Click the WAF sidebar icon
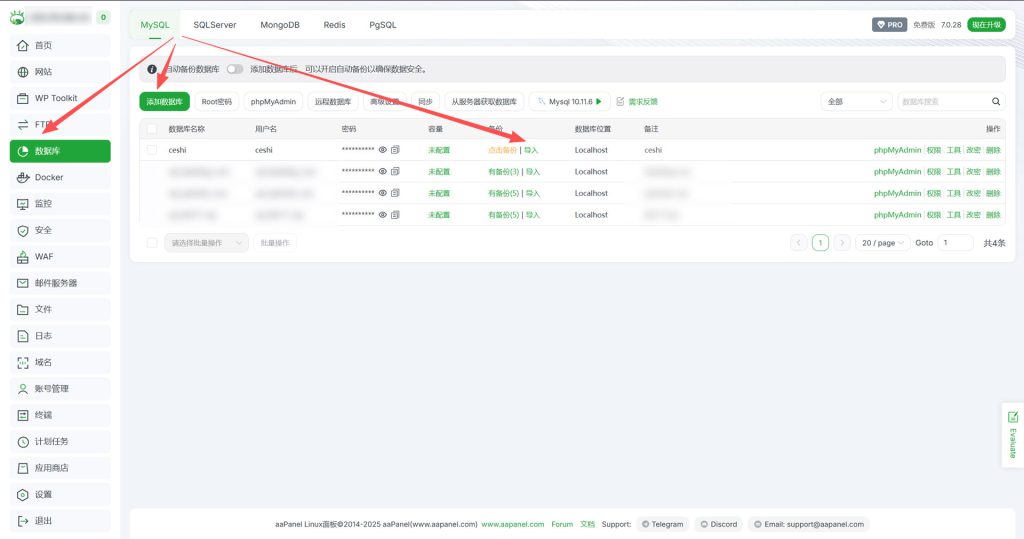Image resolution: width=1024 pixels, height=539 pixels. coord(23,257)
